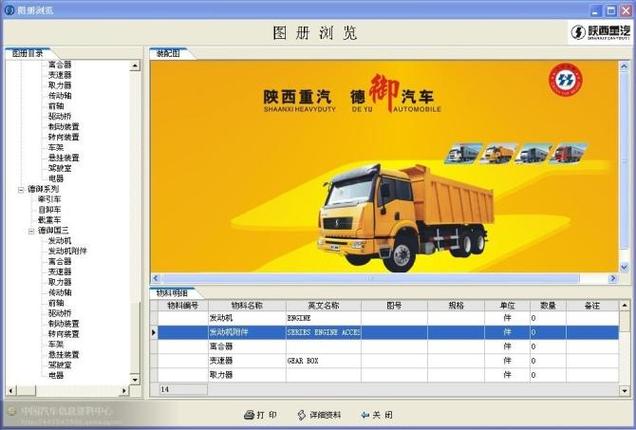Click the 关闭 close button at bottom
The image size is (636, 430).
coord(376,415)
